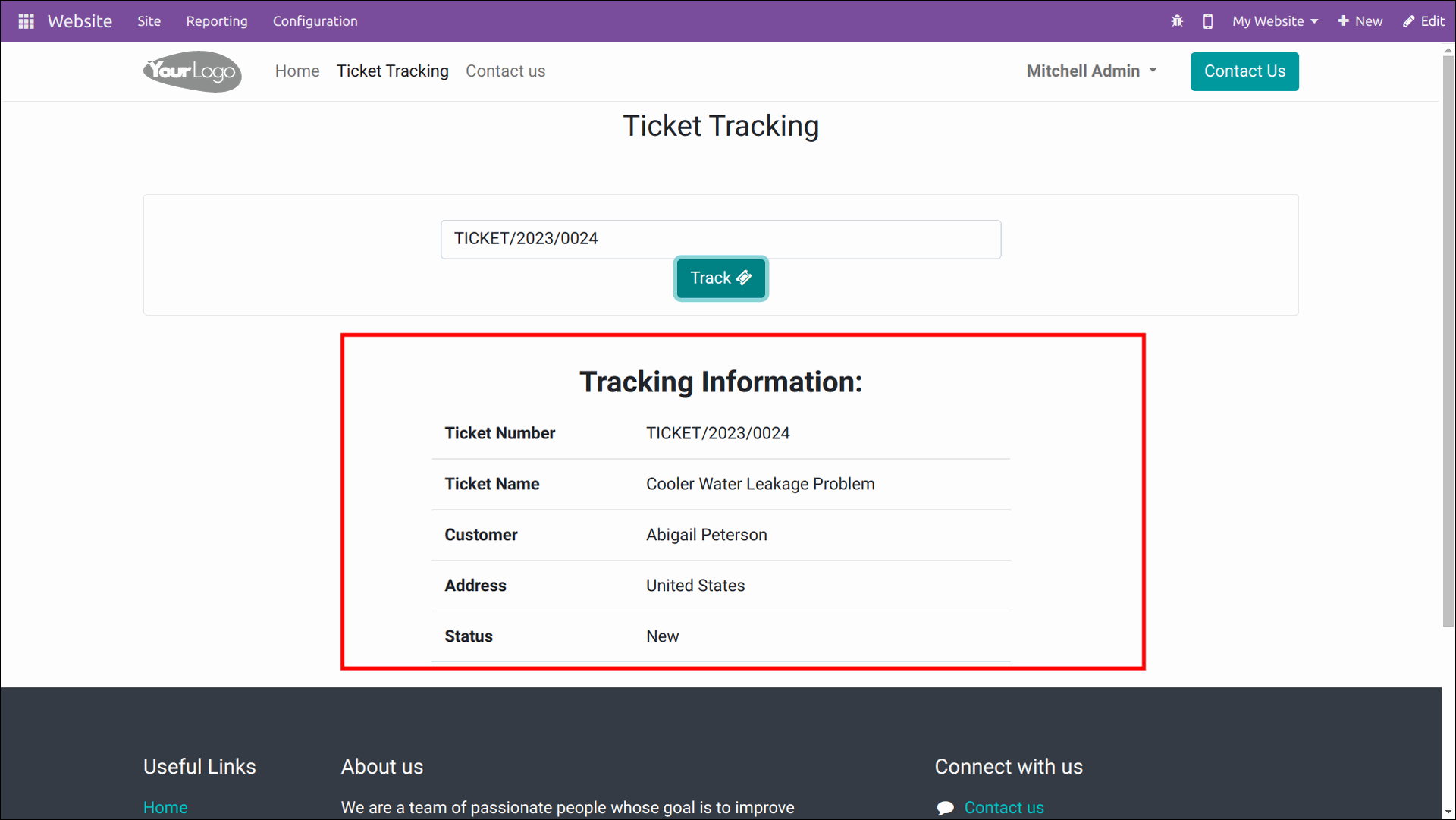
Task: Click the 'Ticket Number' row label
Action: pos(500,433)
